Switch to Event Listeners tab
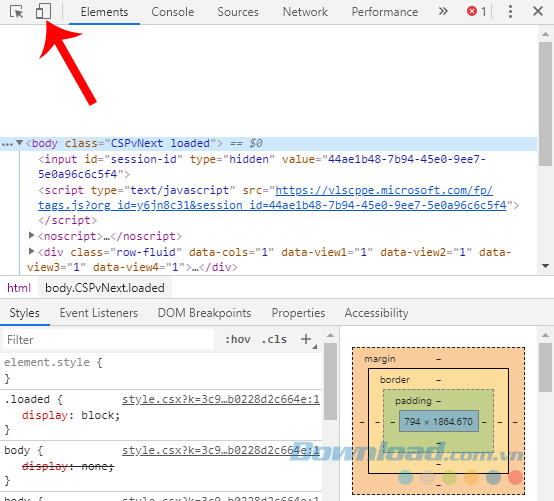 pyautogui.click(x=99, y=313)
